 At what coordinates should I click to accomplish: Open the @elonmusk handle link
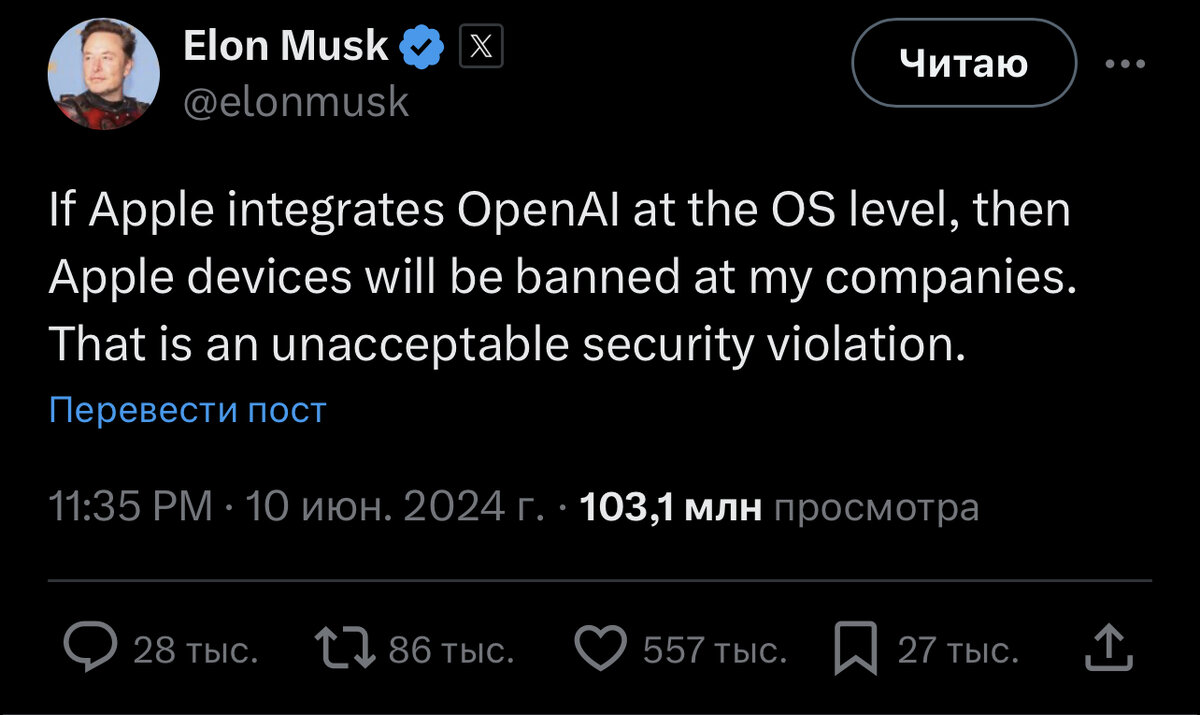(x=296, y=101)
